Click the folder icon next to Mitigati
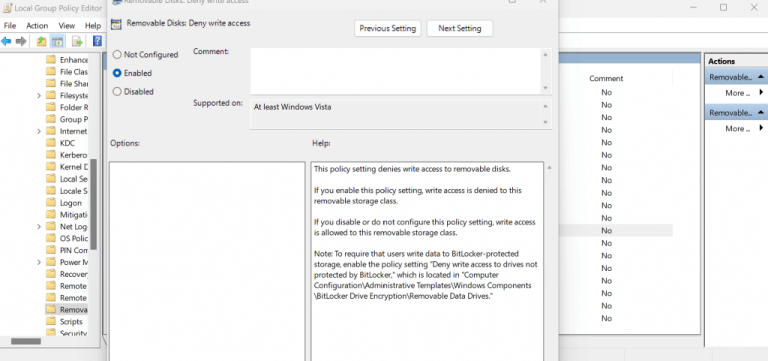The height and width of the screenshot is (361, 768). [50, 214]
